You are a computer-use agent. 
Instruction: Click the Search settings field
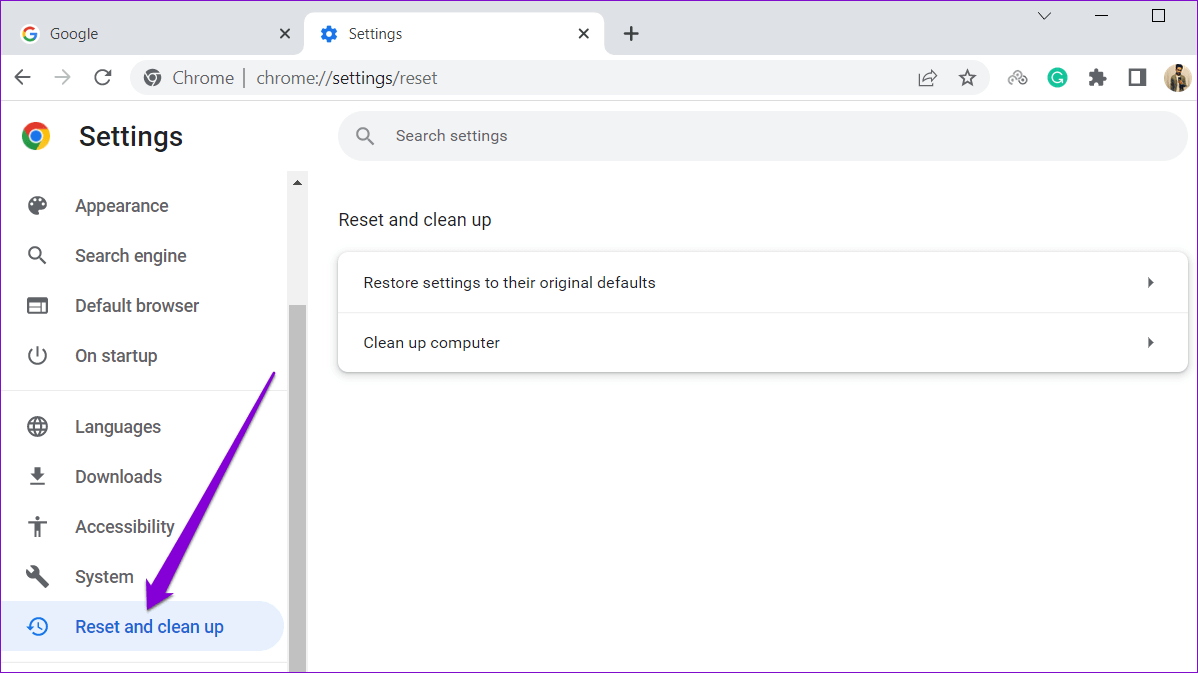click(x=763, y=136)
